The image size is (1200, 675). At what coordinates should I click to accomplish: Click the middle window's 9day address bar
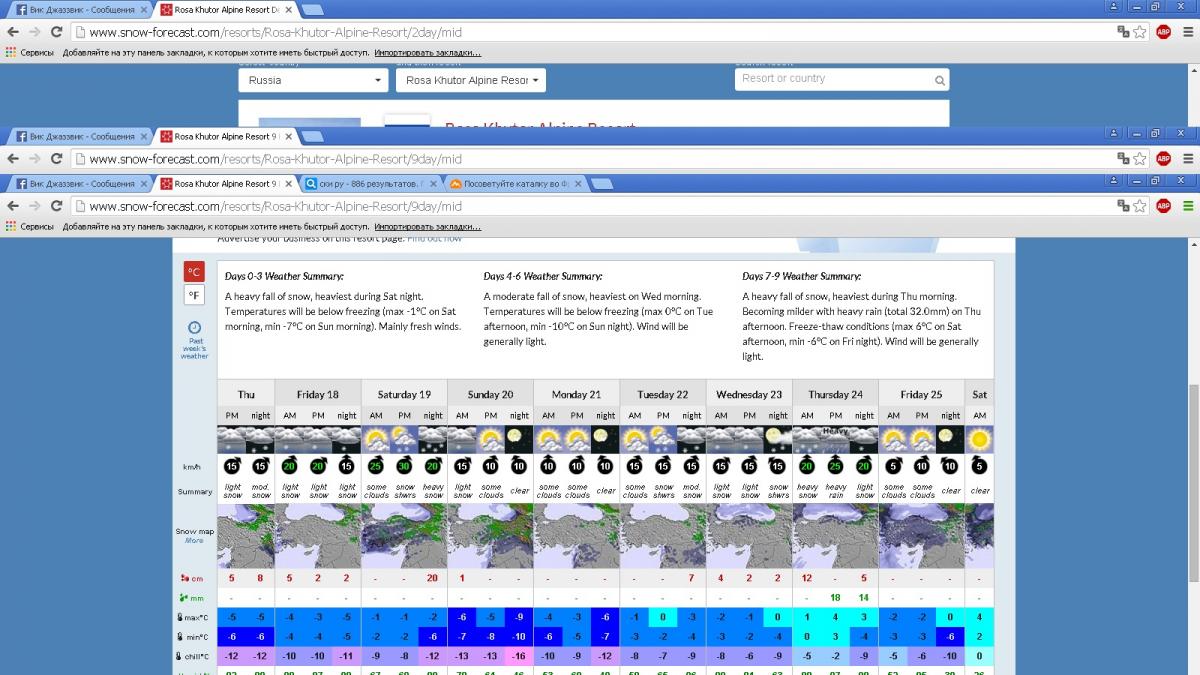[x=276, y=158]
